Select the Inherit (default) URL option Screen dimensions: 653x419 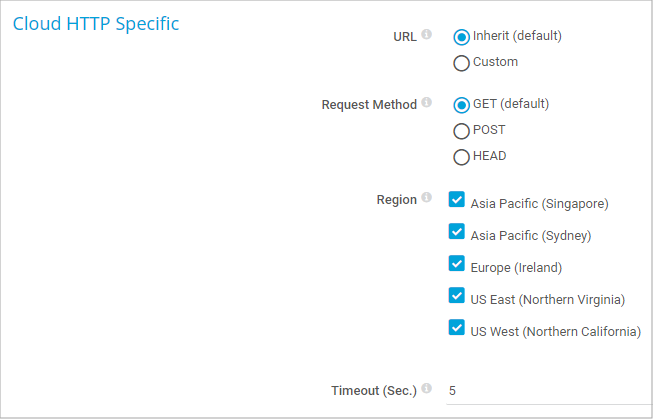(x=461, y=37)
